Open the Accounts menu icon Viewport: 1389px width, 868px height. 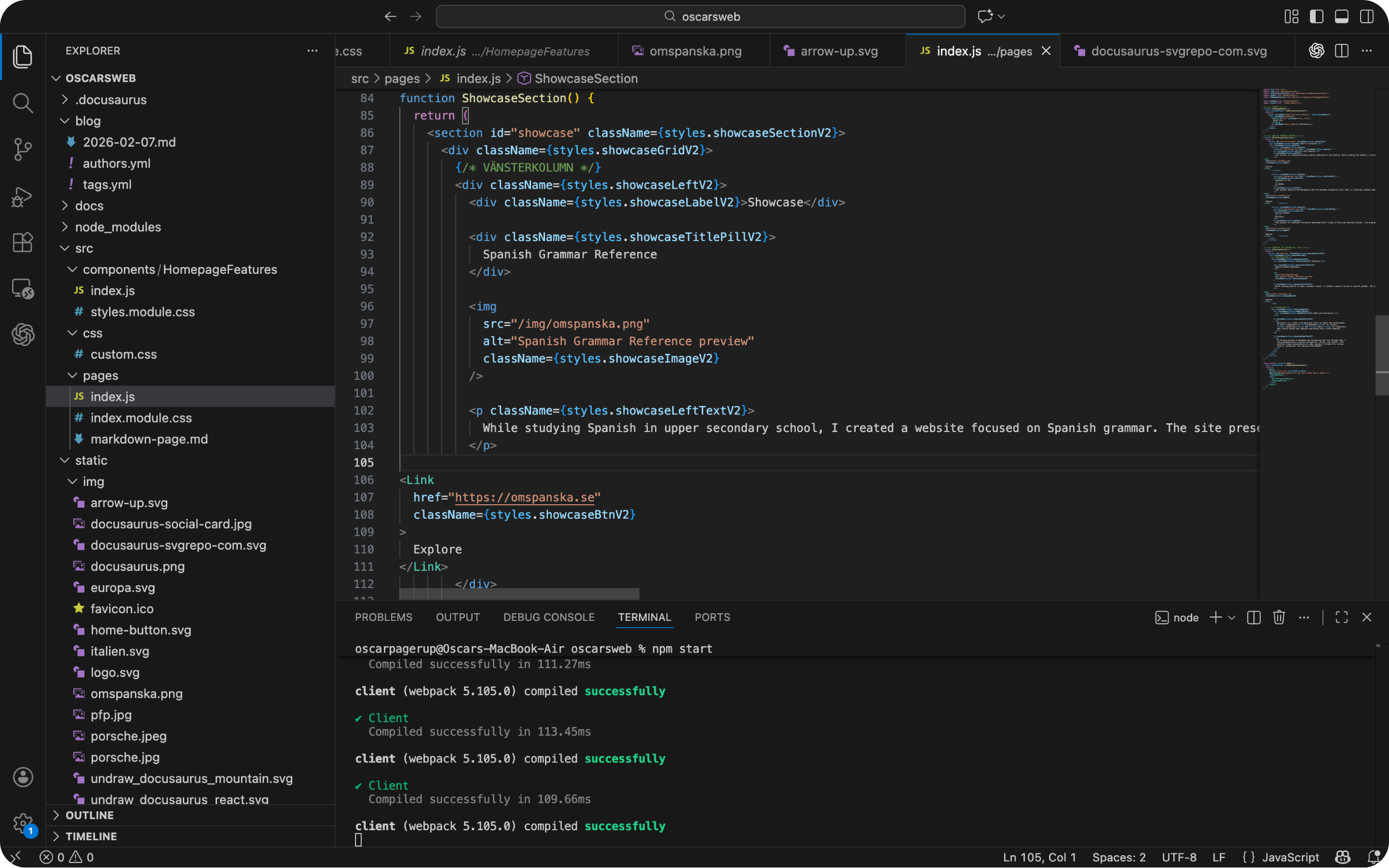click(22, 777)
